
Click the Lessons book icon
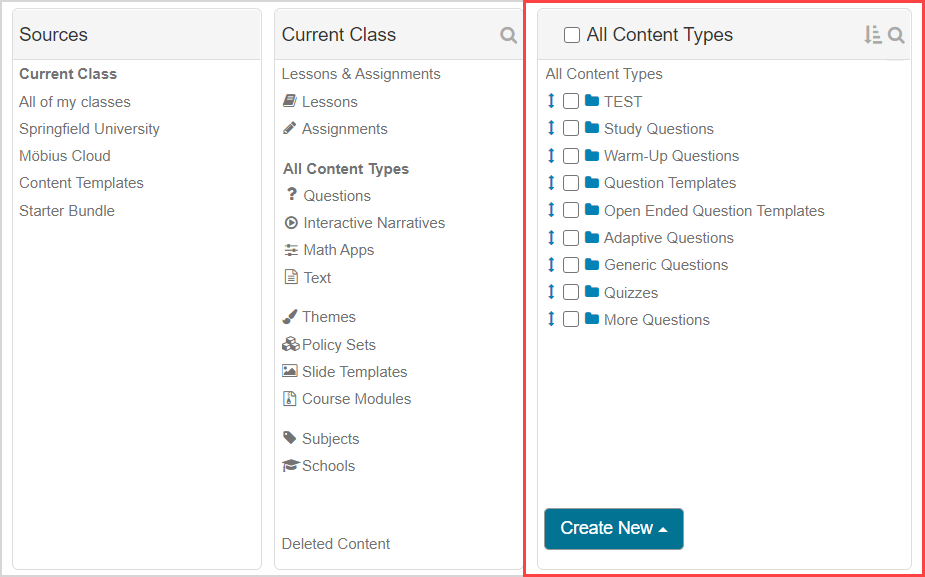(290, 101)
